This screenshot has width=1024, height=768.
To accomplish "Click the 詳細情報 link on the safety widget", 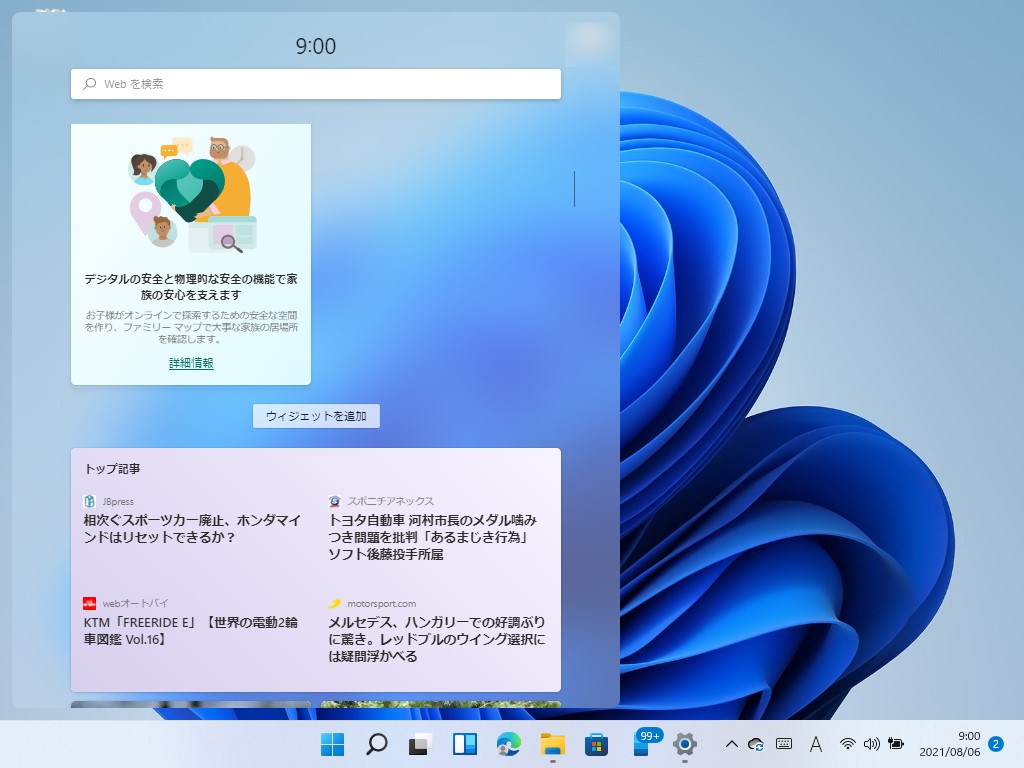I will tap(190, 362).
